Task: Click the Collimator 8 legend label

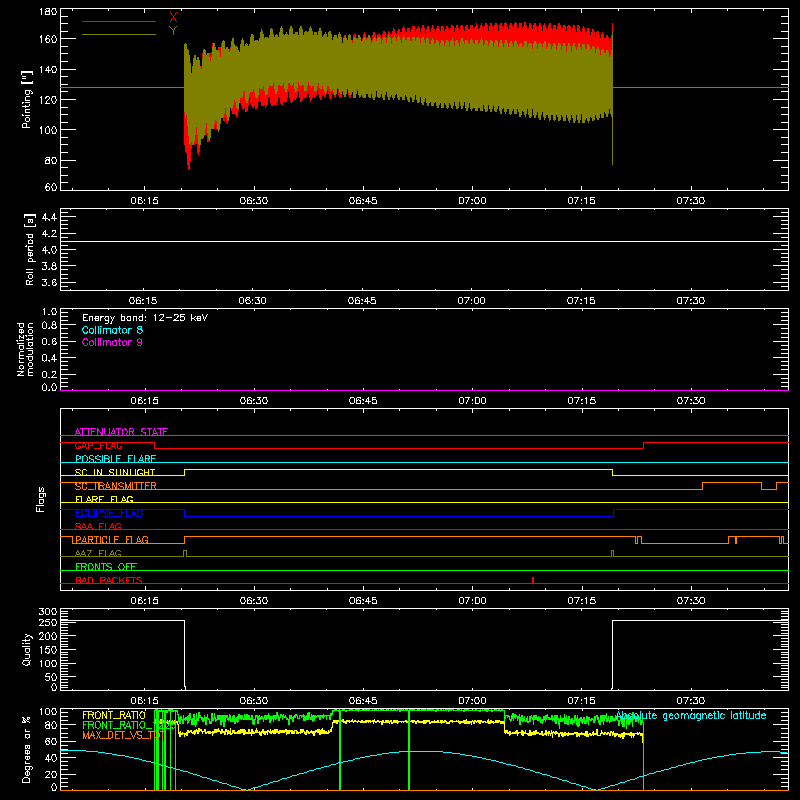Action: click(112, 330)
